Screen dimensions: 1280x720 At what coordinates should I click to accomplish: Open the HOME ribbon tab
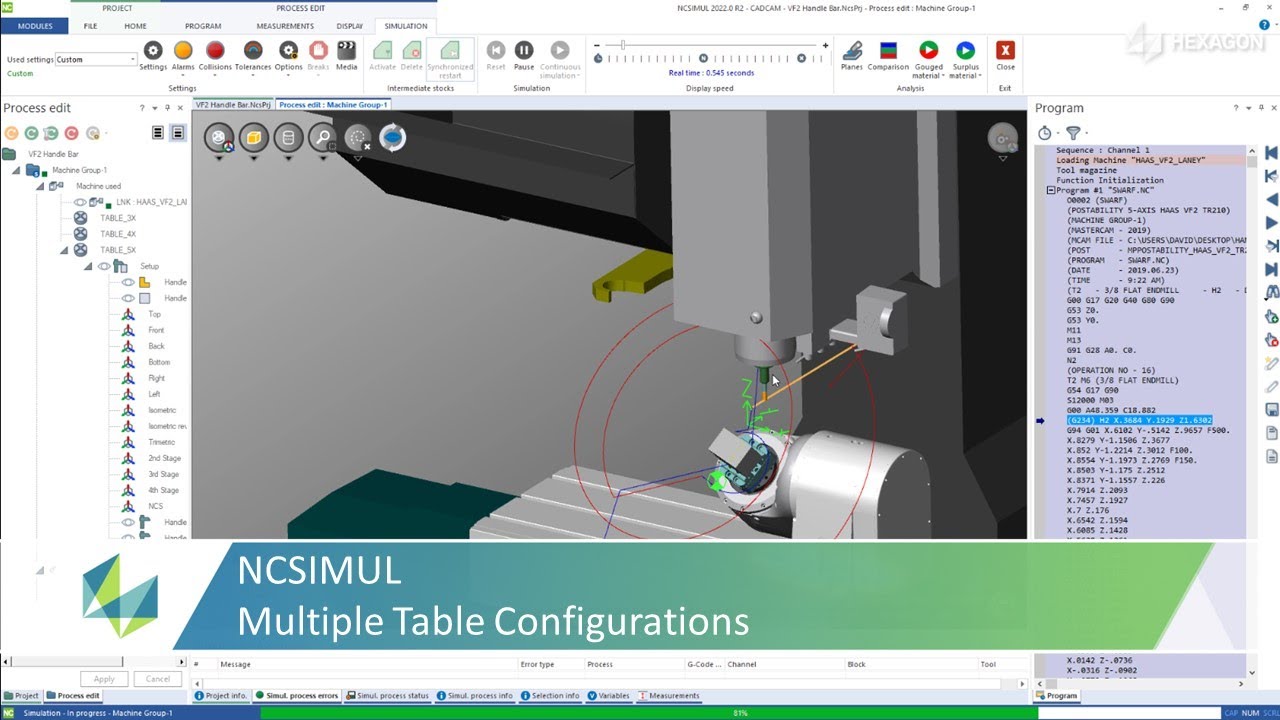click(135, 26)
